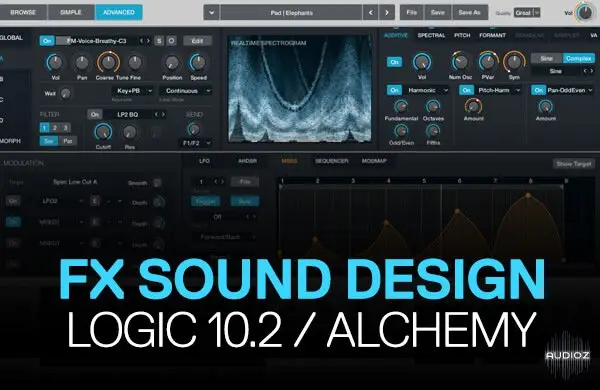Click the Octaves knob
The image size is (600, 390).
click(433, 107)
